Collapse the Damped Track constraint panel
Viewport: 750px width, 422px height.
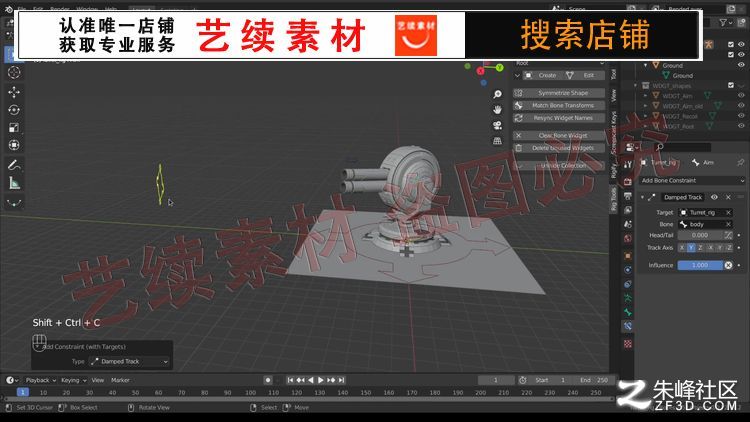pos(642,197)
